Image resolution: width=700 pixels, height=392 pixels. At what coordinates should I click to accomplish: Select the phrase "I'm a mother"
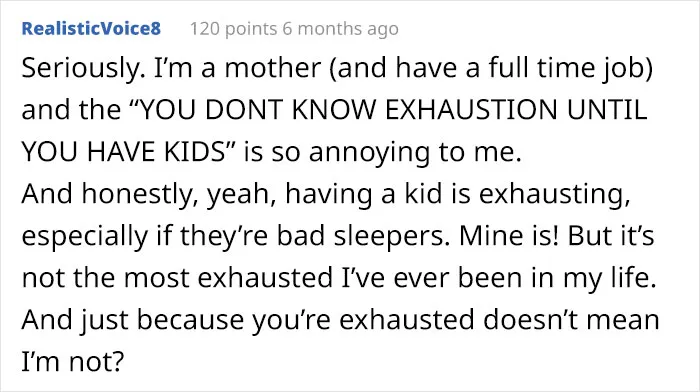pos(238,68)
